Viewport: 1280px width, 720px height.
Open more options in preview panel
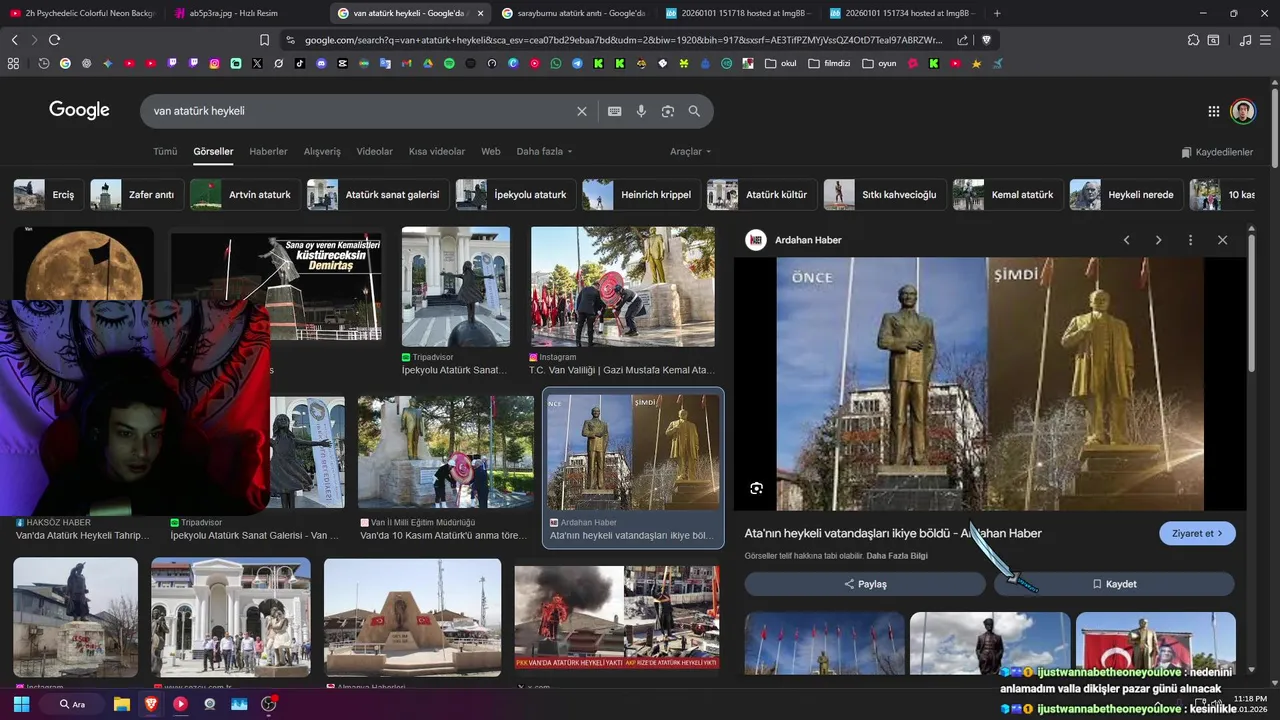click(x=1190, y=240)
